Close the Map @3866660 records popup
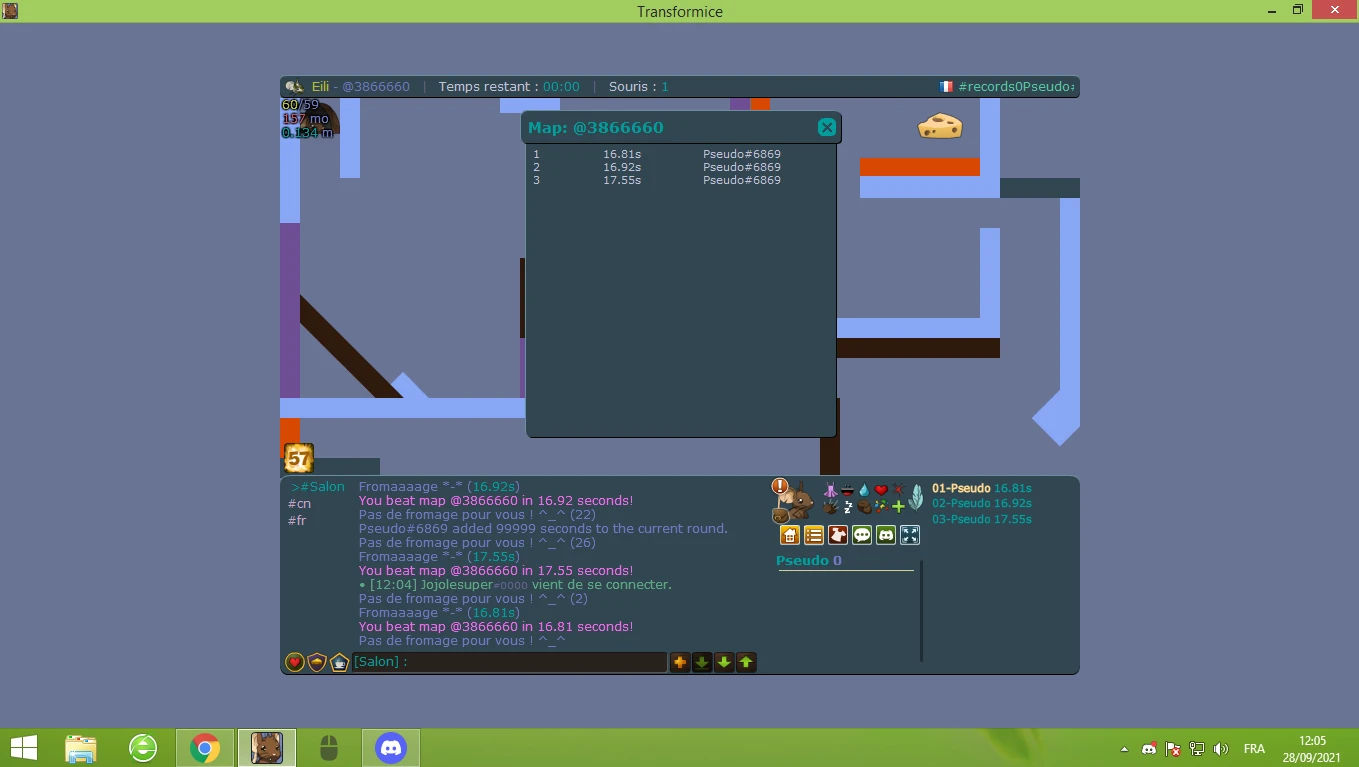Screen dimensions: 1359x767 tap(826, 127)
